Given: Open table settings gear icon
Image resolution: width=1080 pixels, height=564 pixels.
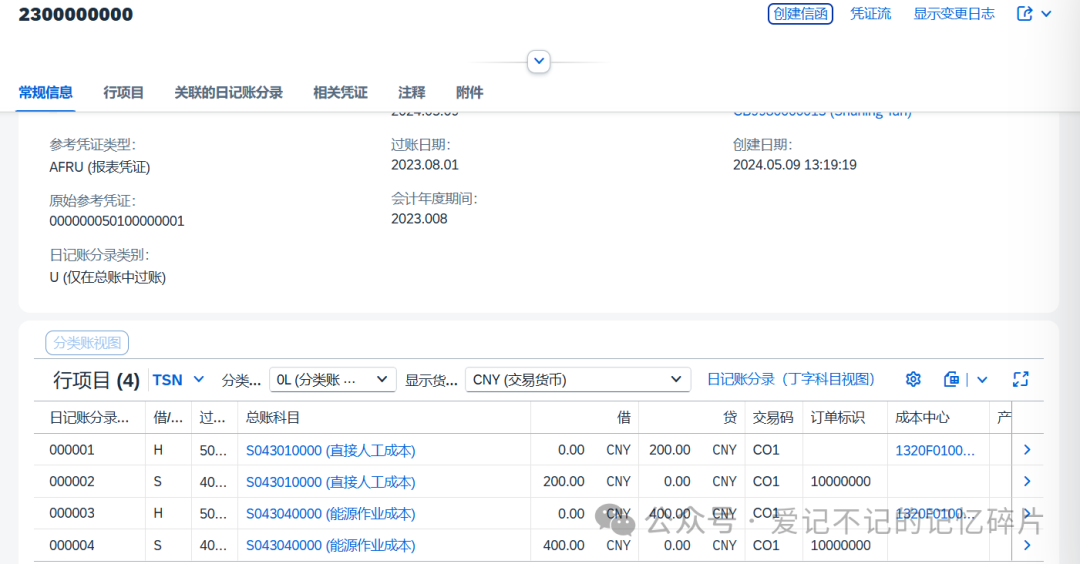Looking at the screenshot, I should coord(913,379).
